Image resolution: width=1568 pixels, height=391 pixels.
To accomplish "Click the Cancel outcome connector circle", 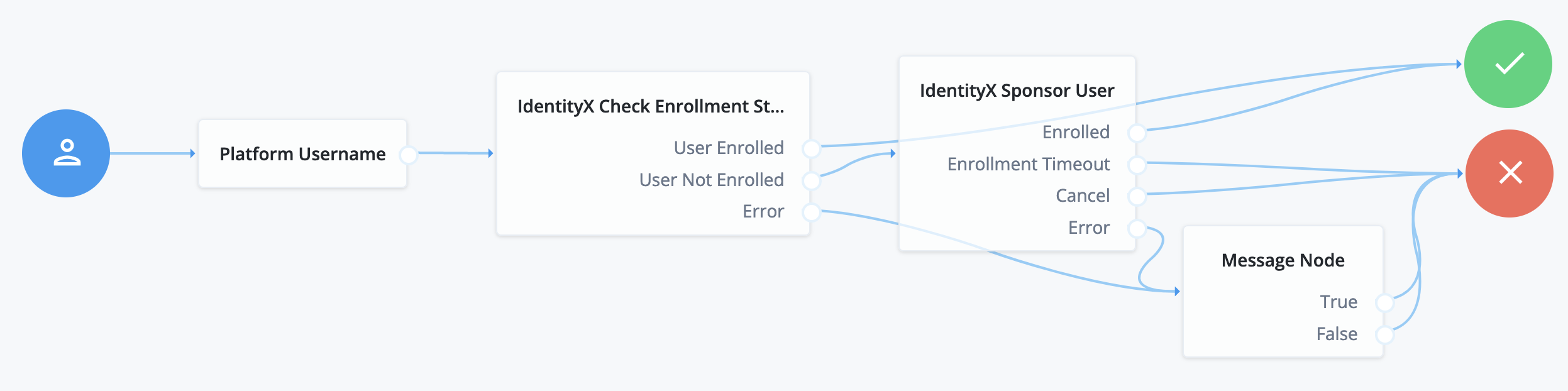I will tap(1137, 197).
